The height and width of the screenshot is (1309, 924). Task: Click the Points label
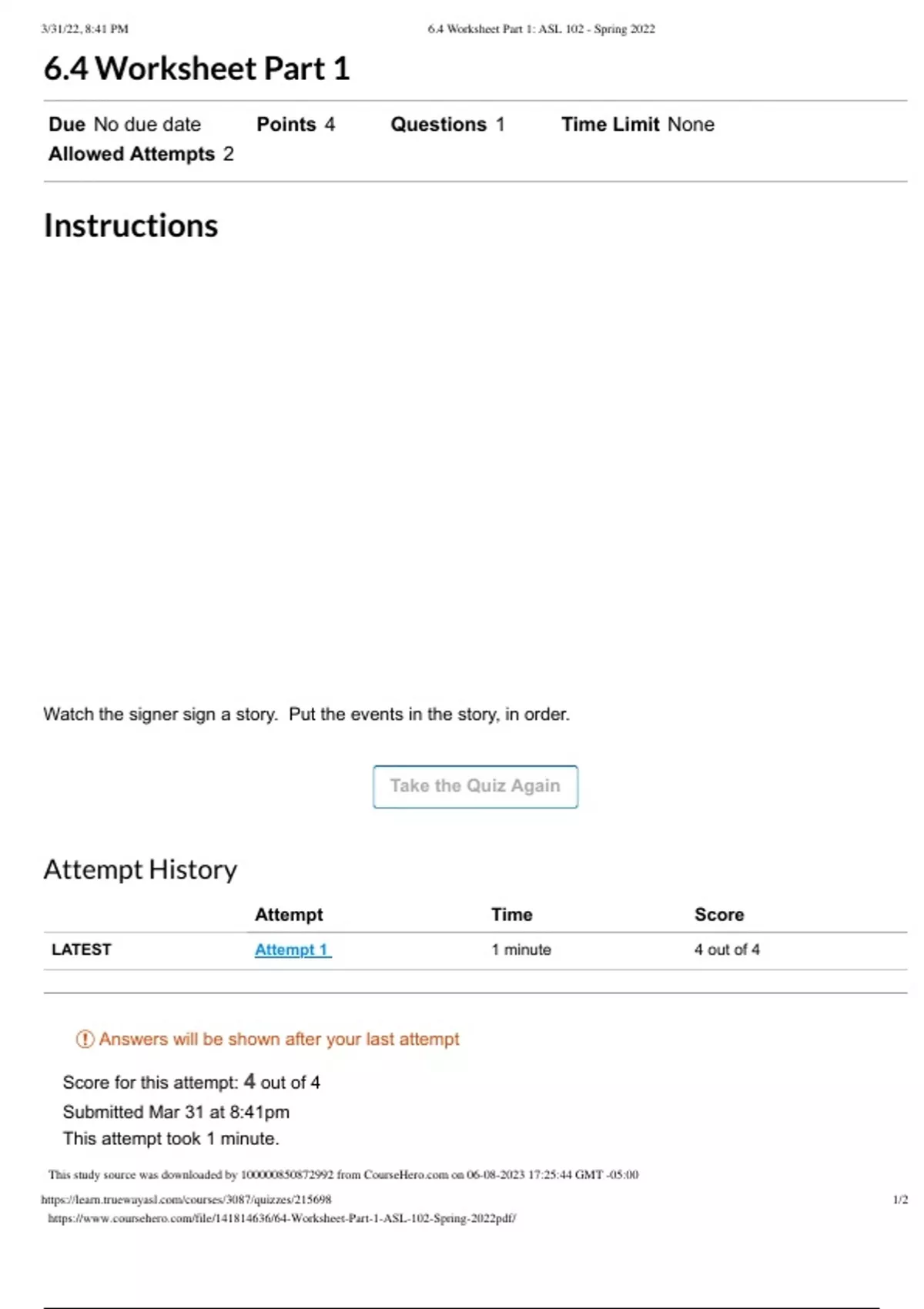pyautogui.click(x=286, y=124)
